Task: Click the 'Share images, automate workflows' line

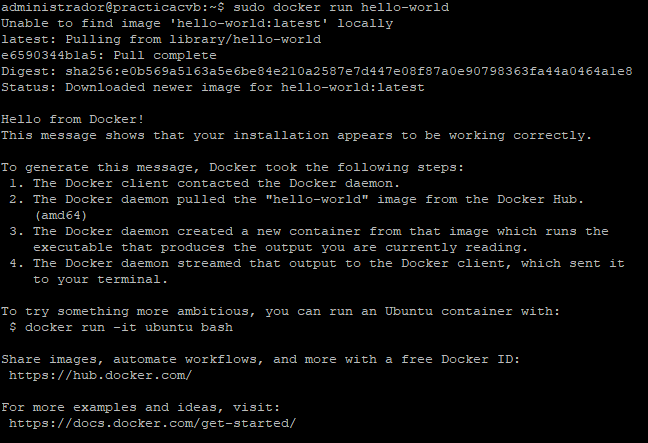Action: [x=260, y=360]
